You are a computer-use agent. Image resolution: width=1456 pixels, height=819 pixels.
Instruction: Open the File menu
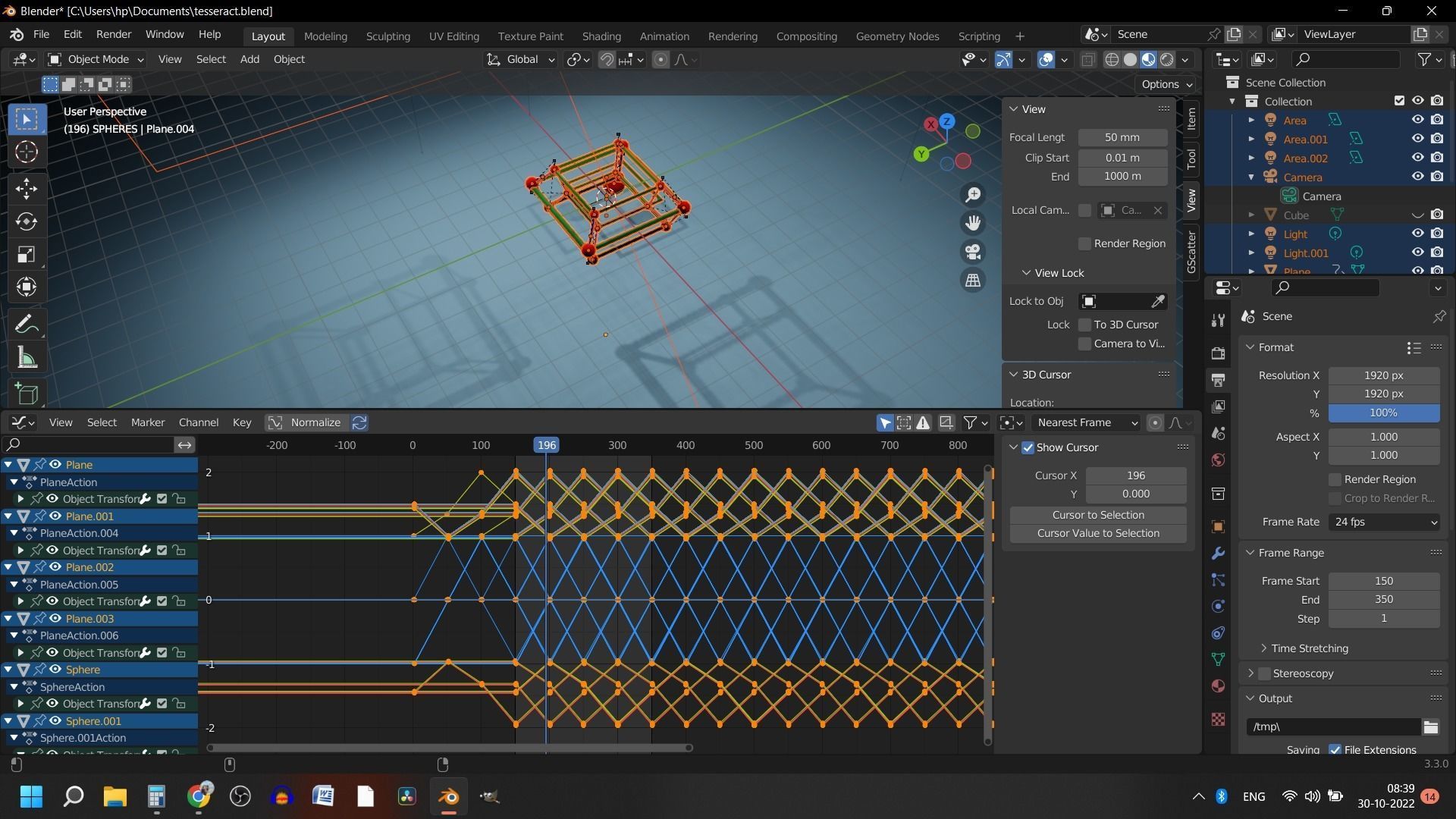coord(41,35)
